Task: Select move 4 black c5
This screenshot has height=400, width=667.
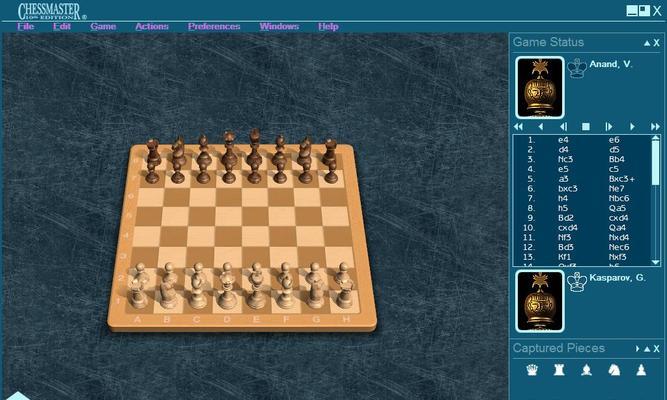Action: (x=613, y=169)
